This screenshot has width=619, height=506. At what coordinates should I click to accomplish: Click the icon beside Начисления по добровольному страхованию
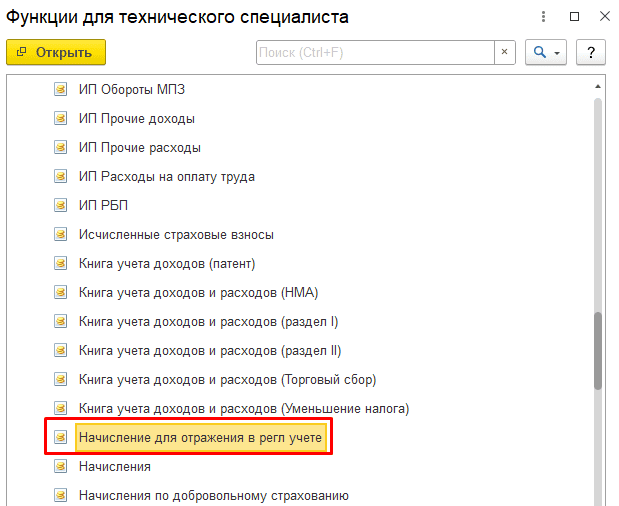(60, 496)
